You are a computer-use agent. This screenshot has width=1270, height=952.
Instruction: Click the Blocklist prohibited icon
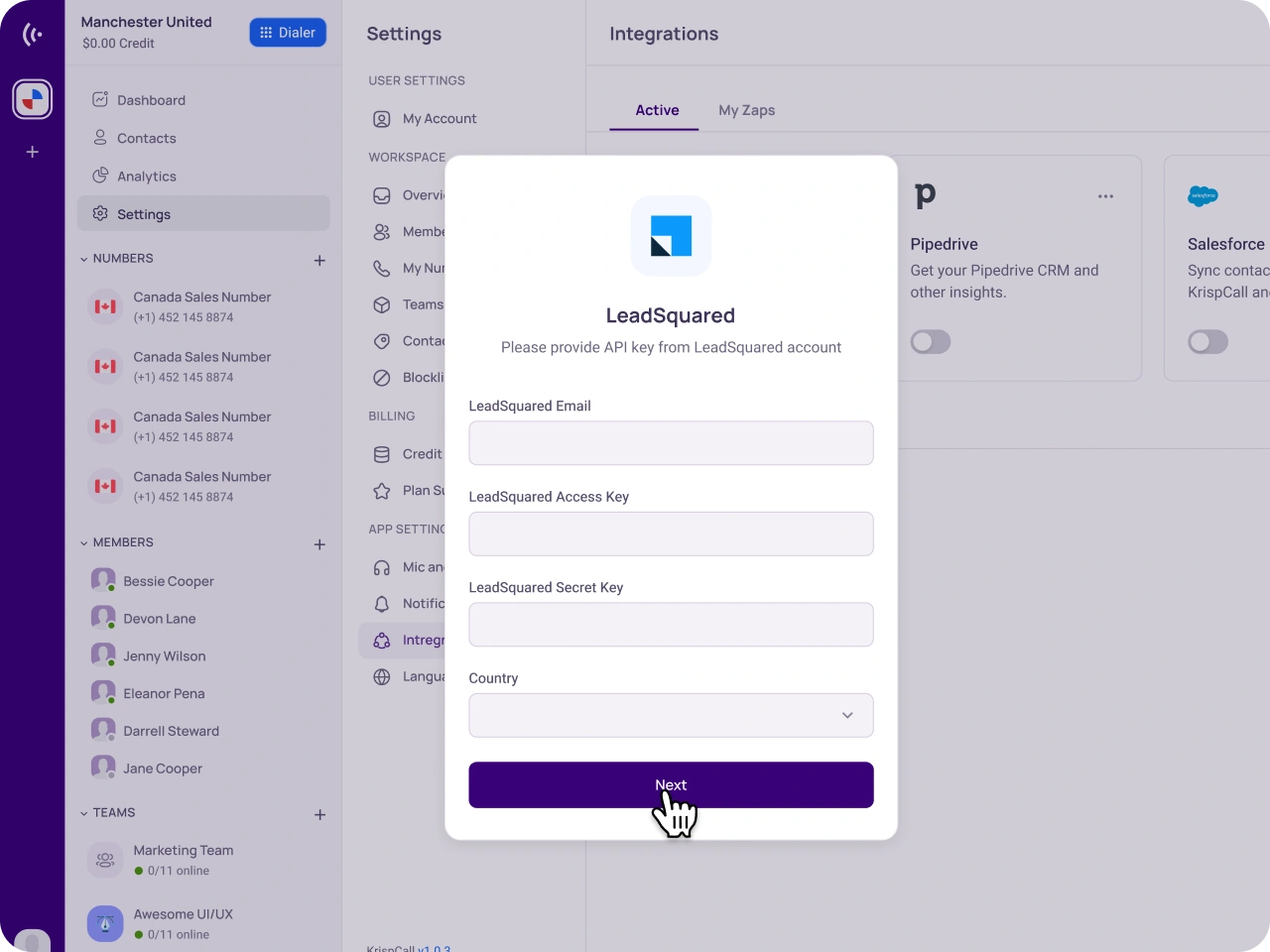[x=382, y=378]
